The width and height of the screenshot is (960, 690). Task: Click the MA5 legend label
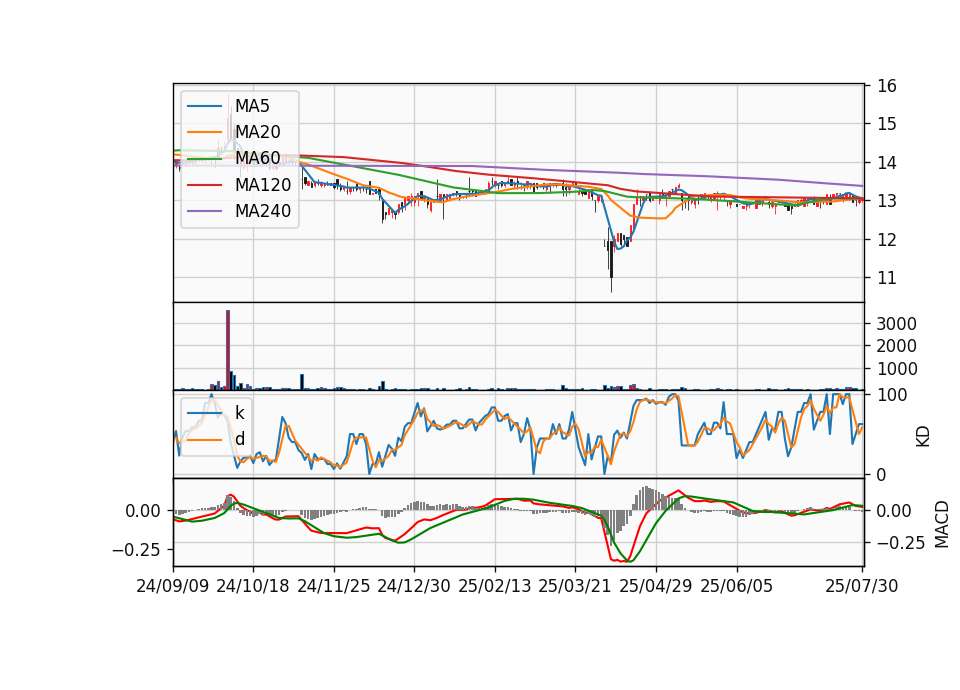[252, 106]
